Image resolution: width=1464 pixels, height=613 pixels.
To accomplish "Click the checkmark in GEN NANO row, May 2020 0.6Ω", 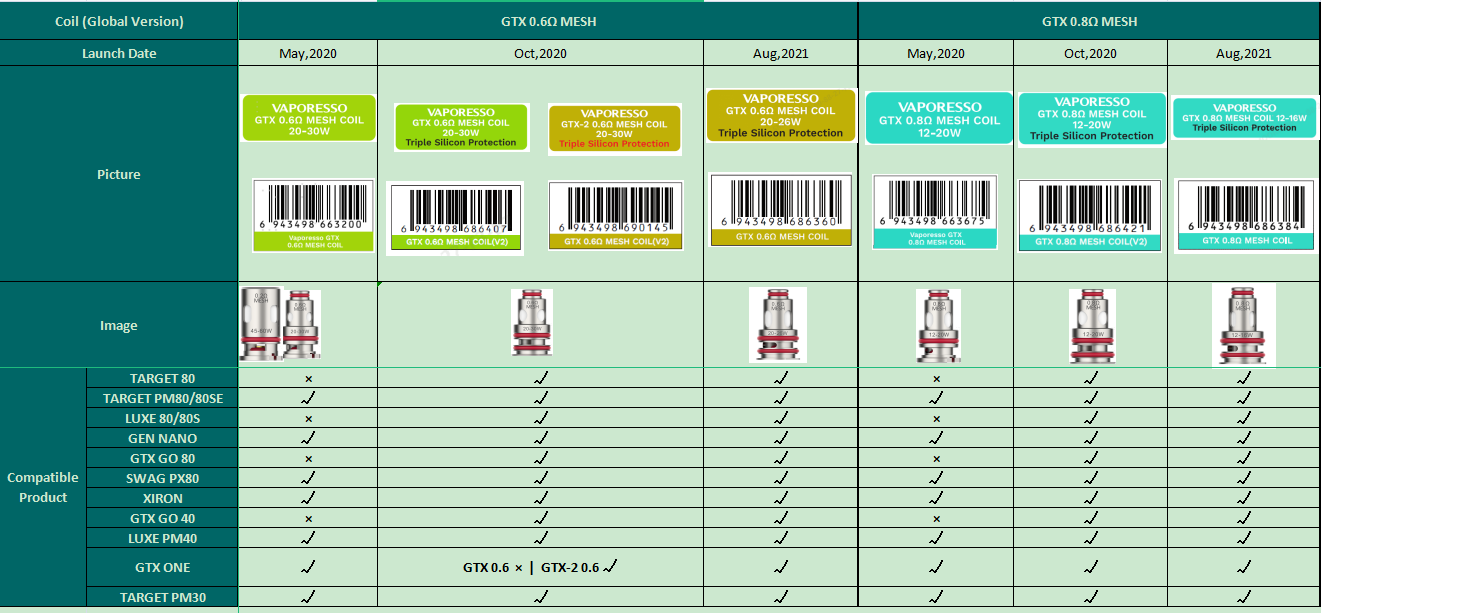I will tap(308, 438).
